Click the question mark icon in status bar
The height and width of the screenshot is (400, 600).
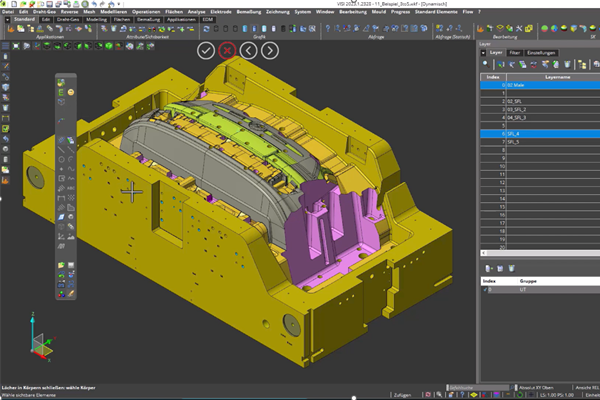462,395
